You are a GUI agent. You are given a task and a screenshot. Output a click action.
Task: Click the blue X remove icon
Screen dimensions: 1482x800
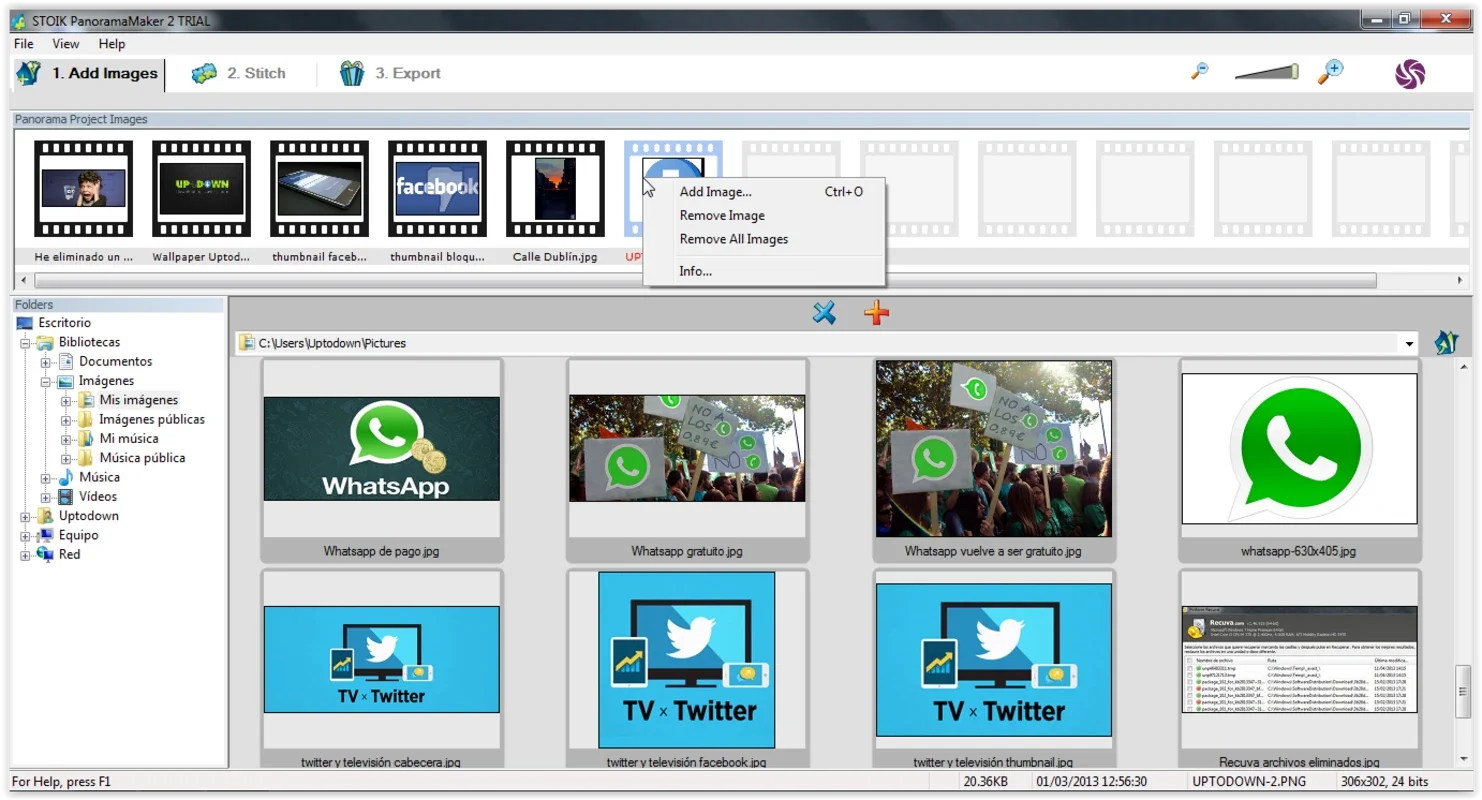824,314
